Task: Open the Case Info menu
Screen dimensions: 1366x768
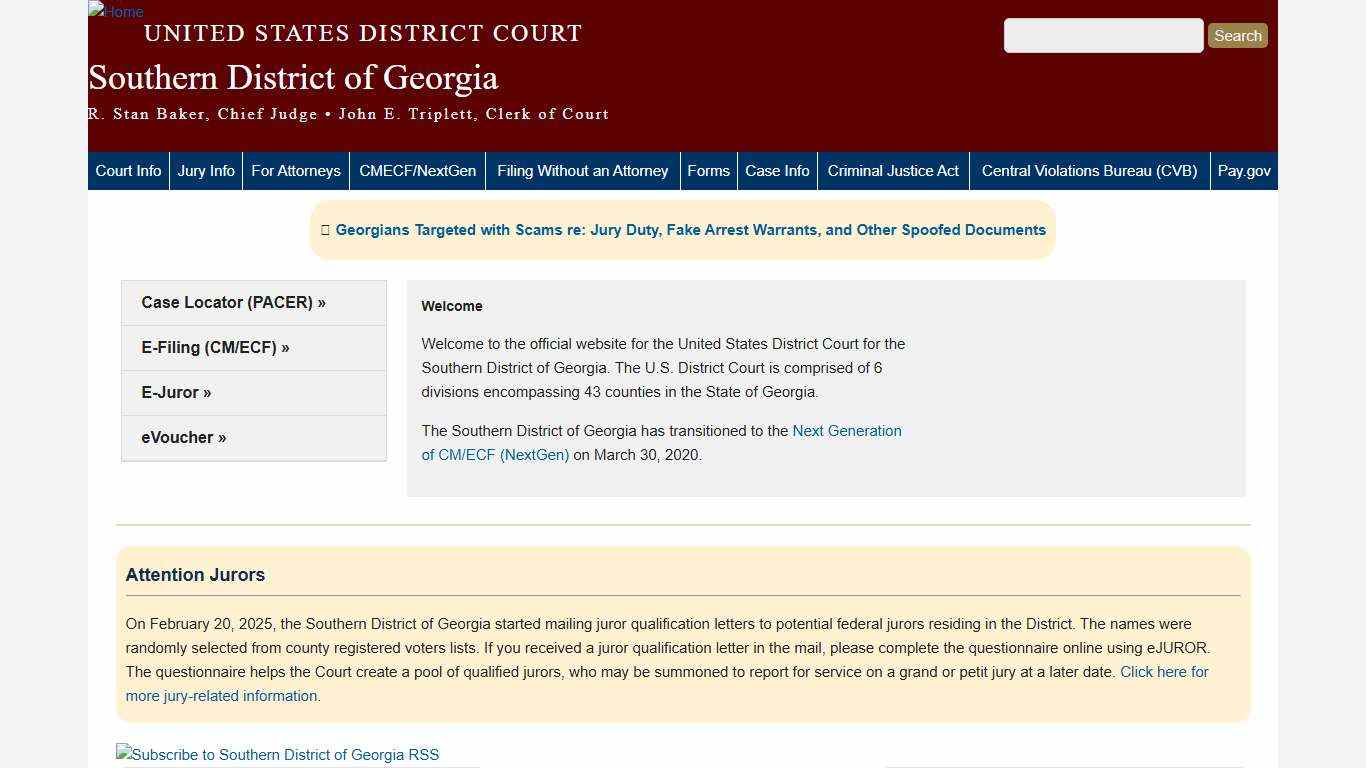Action: 777,170
